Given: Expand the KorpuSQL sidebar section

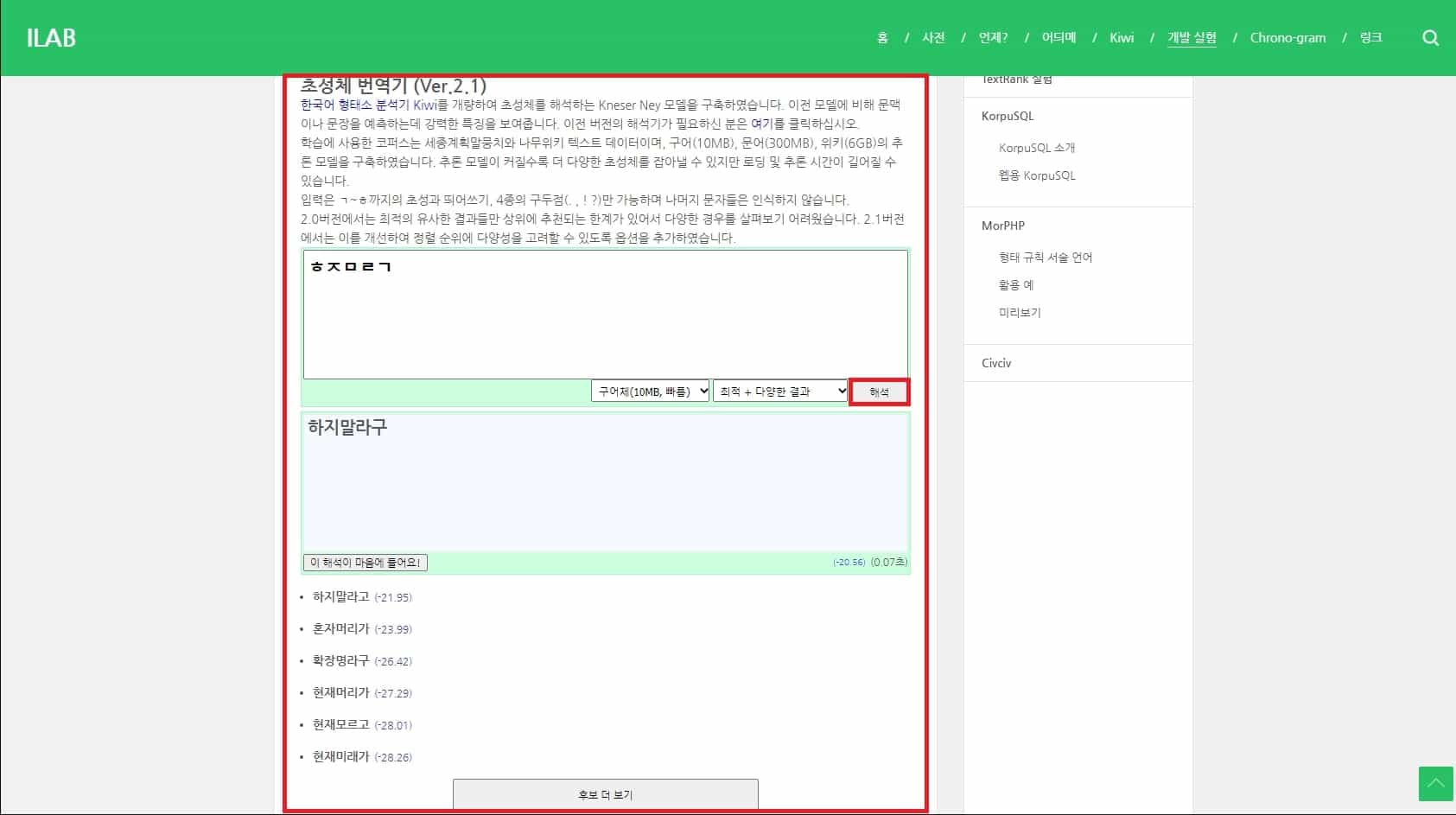Looking at the screenshot, I should point(1008,115).
